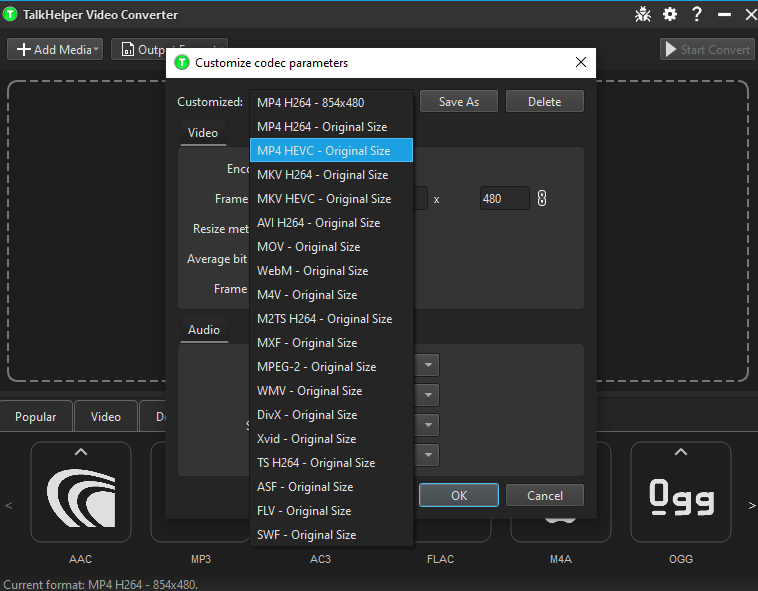Viewport: 758px width, 591px height.
Task: Choose M4V - Original Size preset
Action: (331, 295)
